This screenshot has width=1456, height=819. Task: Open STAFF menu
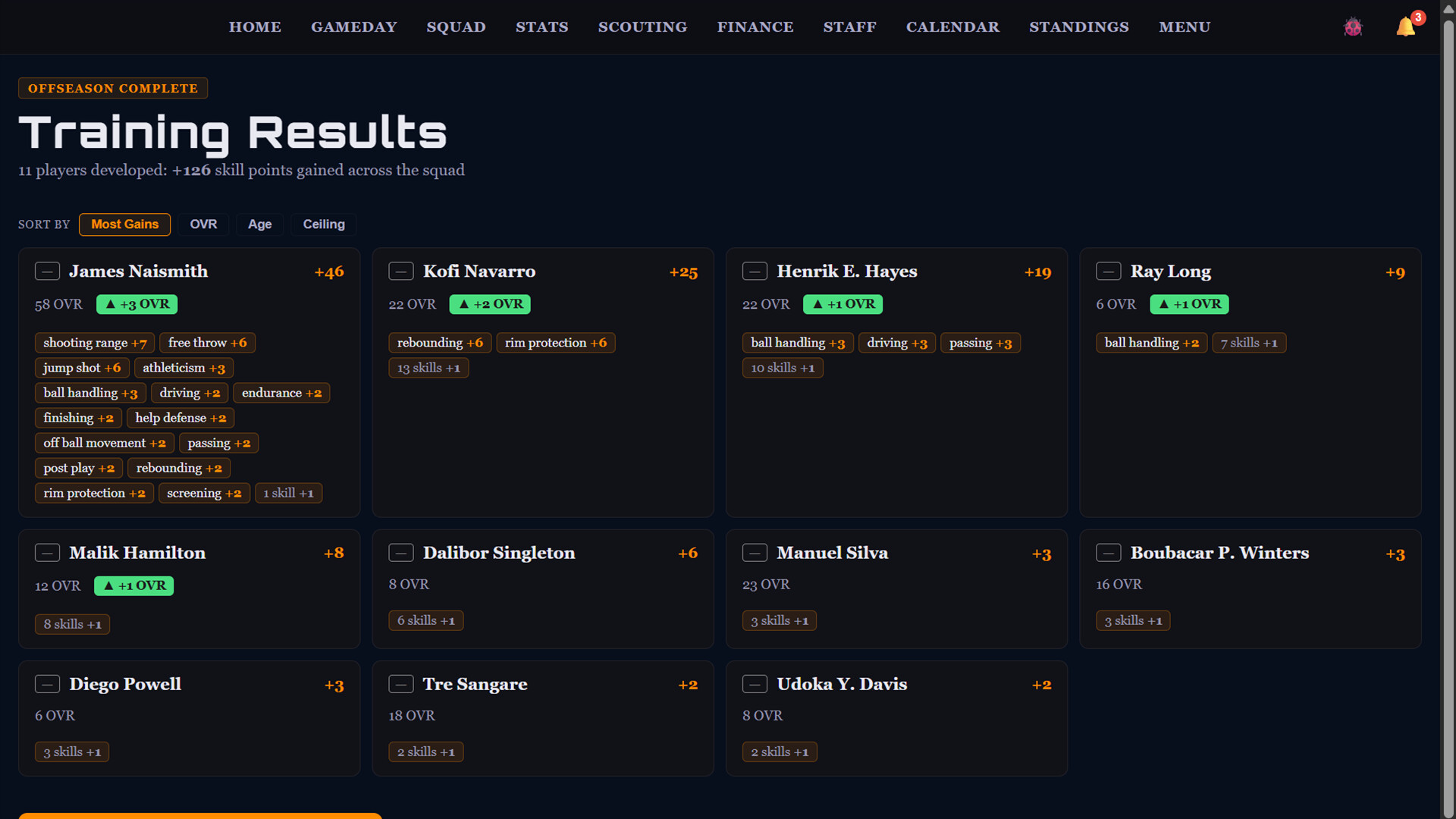click(x=849, y=27)
